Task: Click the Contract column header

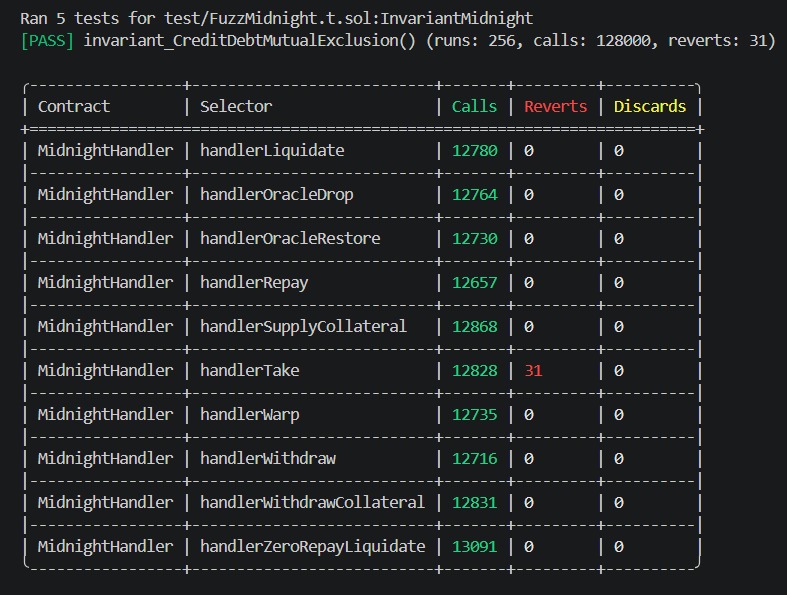Action: 74,106
